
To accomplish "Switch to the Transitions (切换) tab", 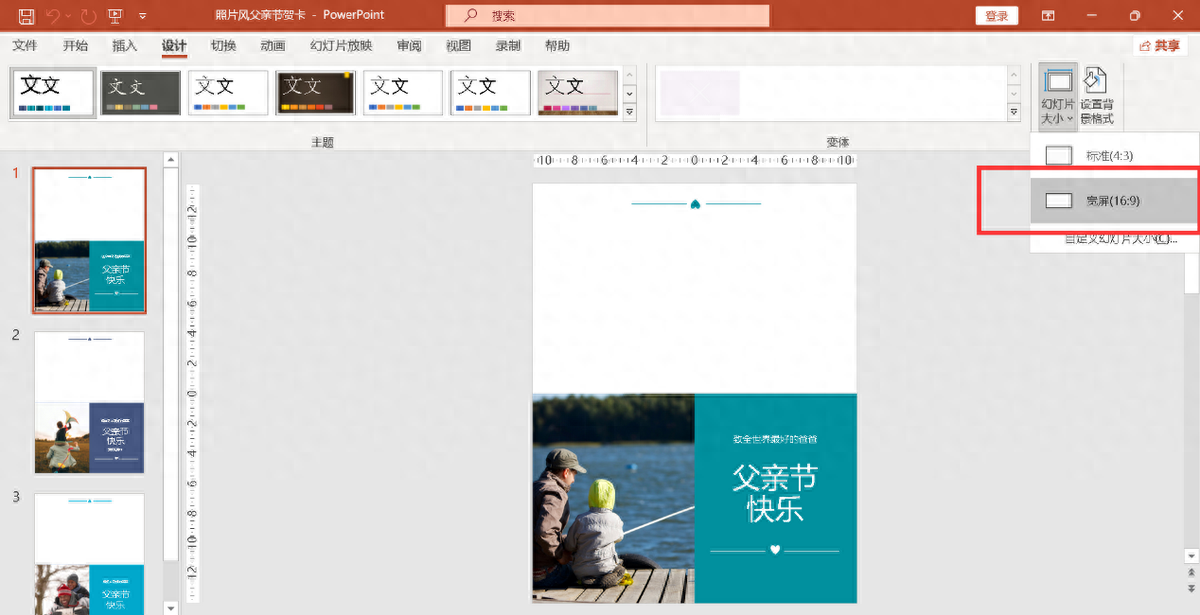I will [x=224, y=46].
